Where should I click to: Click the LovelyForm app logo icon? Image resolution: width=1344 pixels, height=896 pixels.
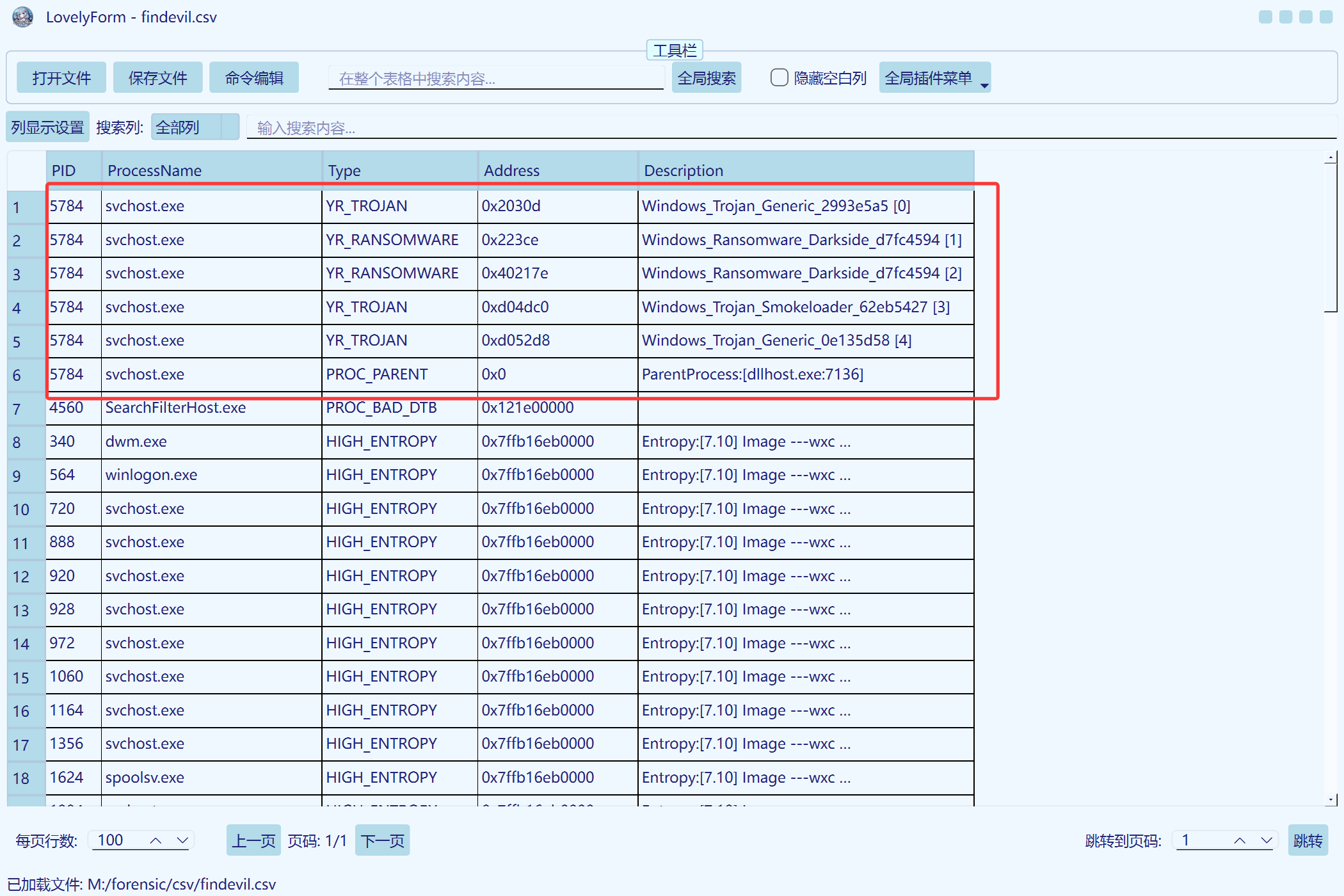23,17
